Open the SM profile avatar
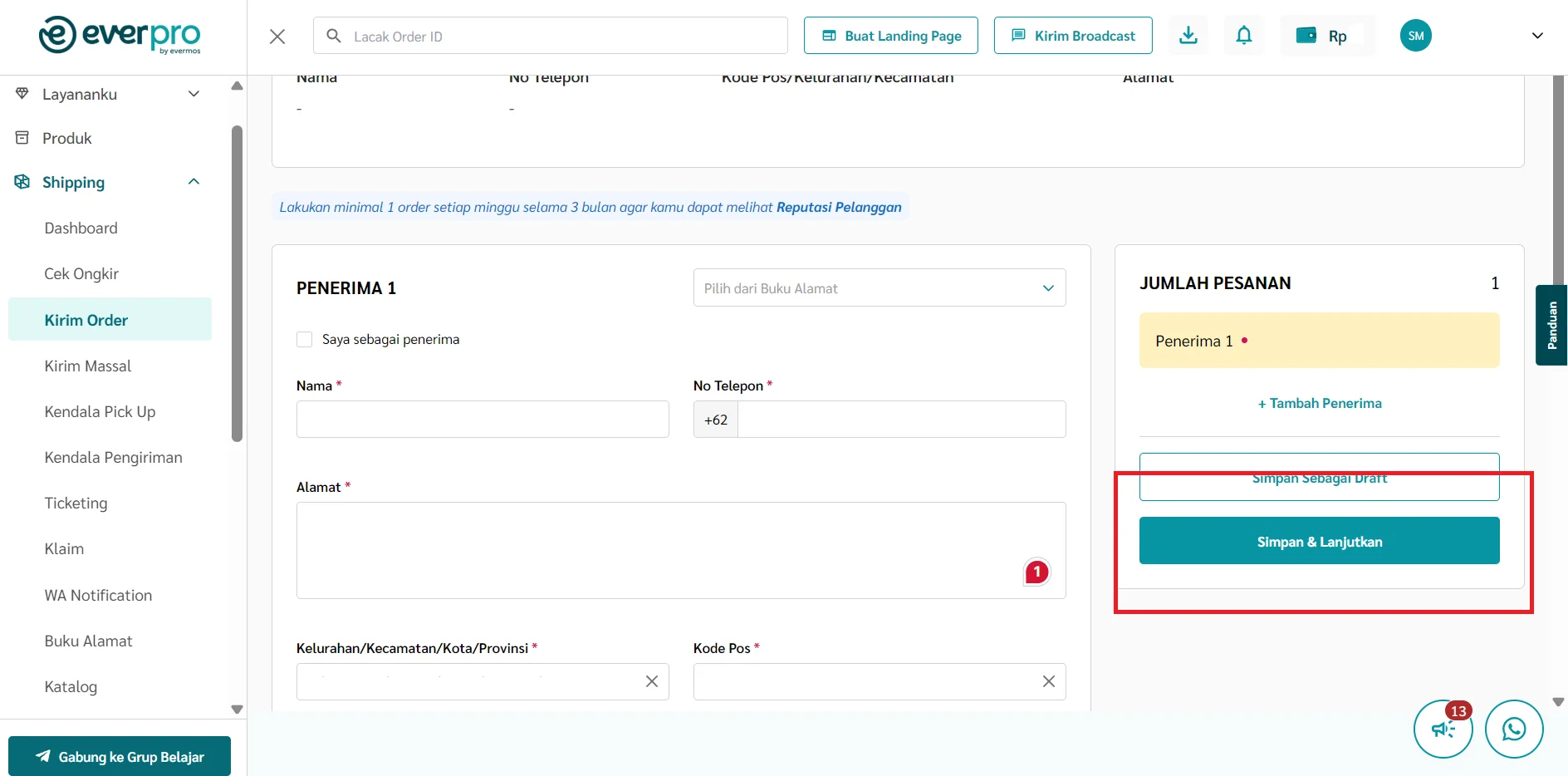Screen dimensions: 1568x776 pyautogui.click(x=1415, y=36)
